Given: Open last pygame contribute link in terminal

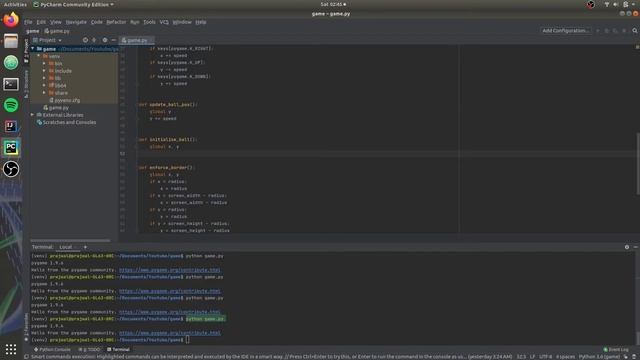Looking at the screenshot, I should click(x=169, y=333).
